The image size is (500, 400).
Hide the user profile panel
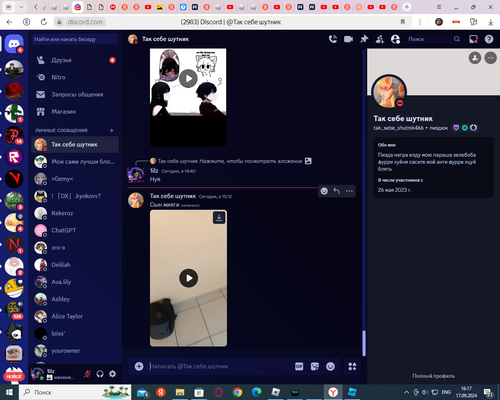point(395,39)
